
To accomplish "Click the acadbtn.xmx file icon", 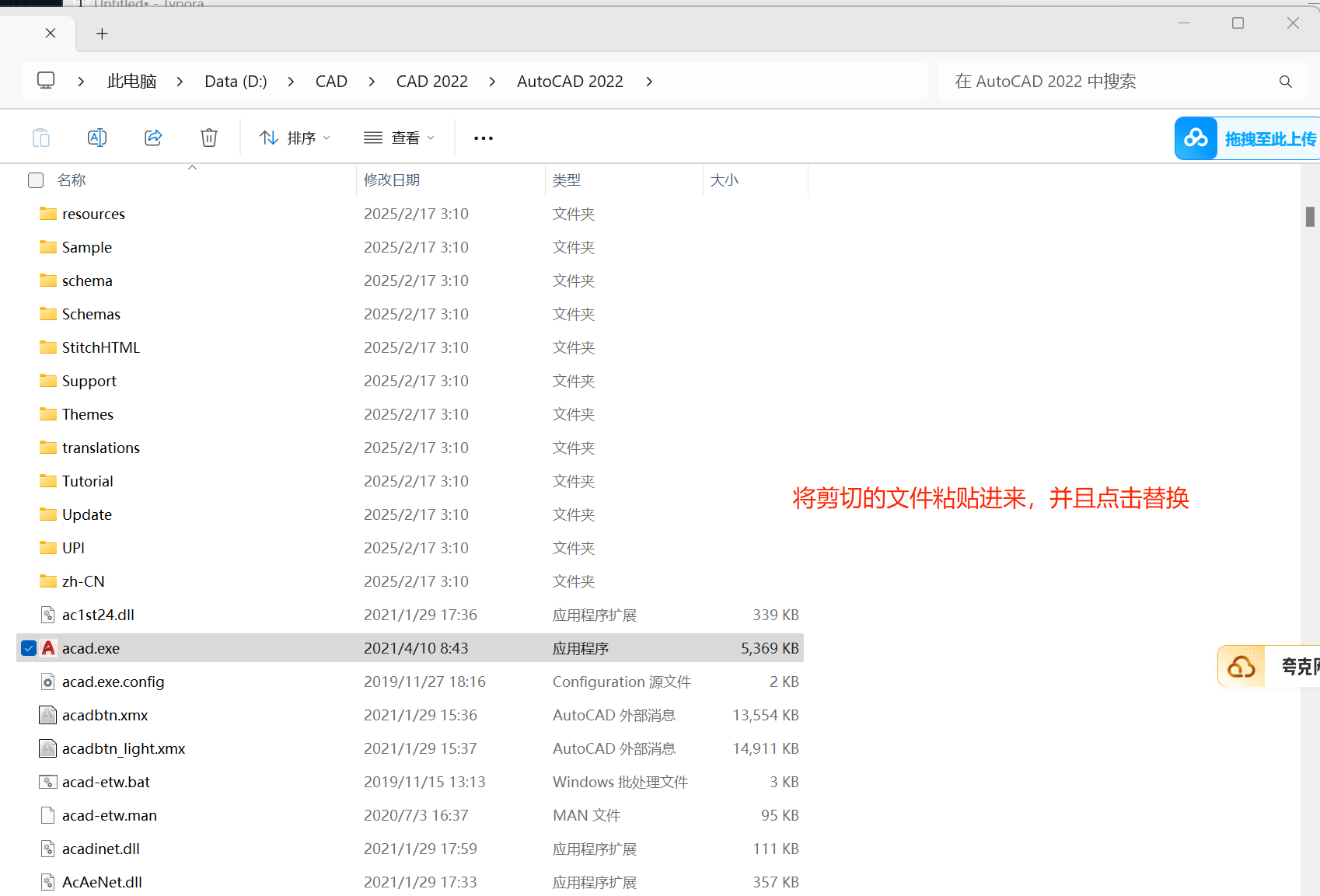I will [48, 715].
